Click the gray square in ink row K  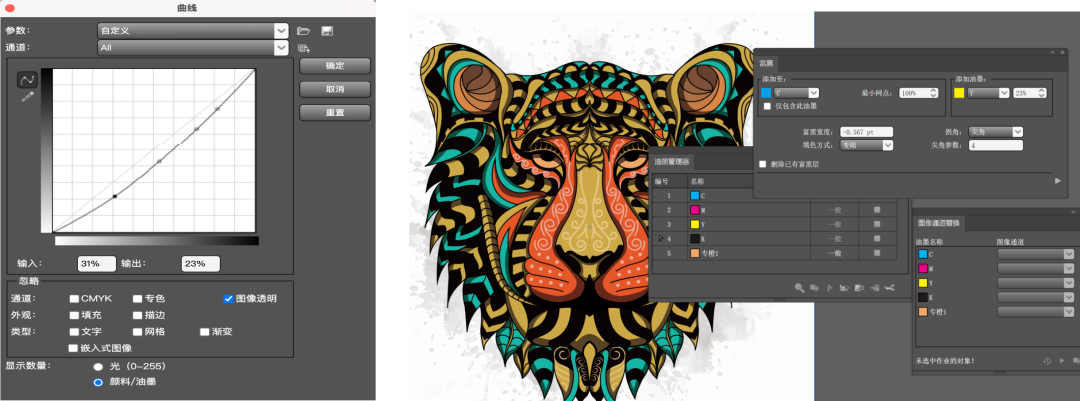[877, 238]
